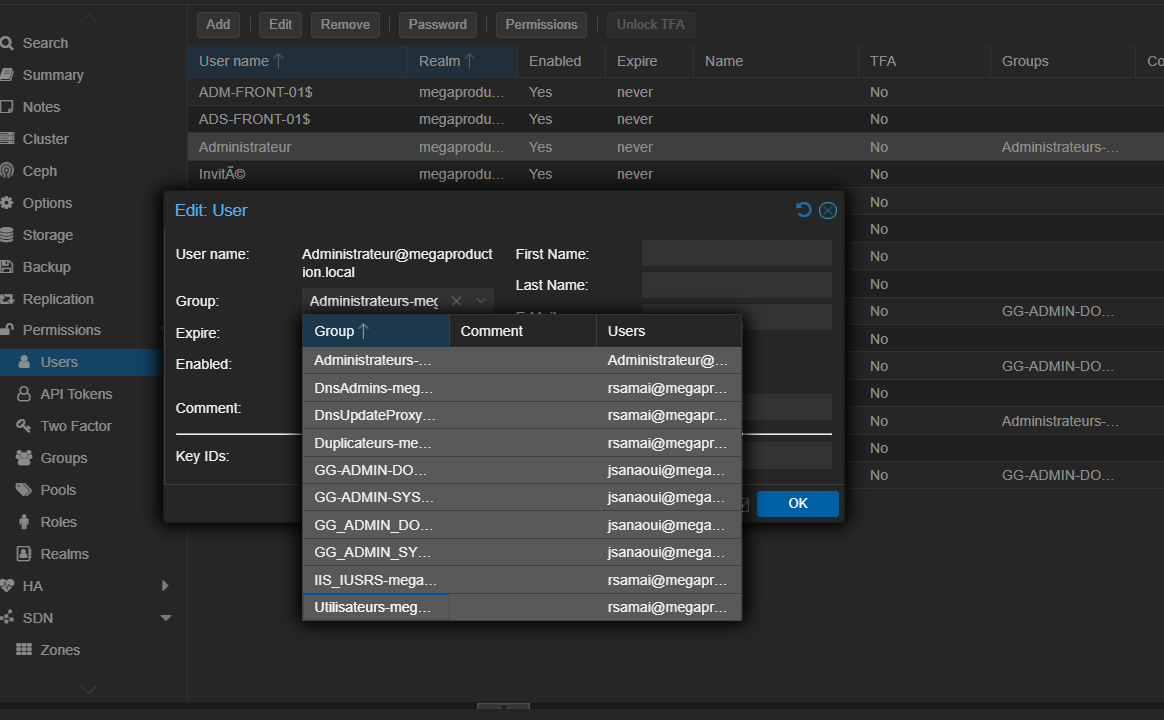Click the Permissions toolbar button

[541, 24]
